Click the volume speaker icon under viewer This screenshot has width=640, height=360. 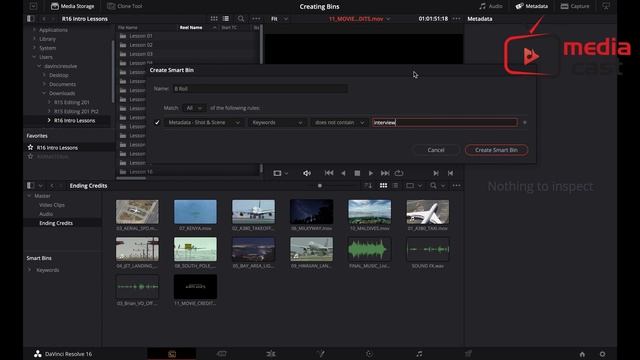(x=307, y=173)
